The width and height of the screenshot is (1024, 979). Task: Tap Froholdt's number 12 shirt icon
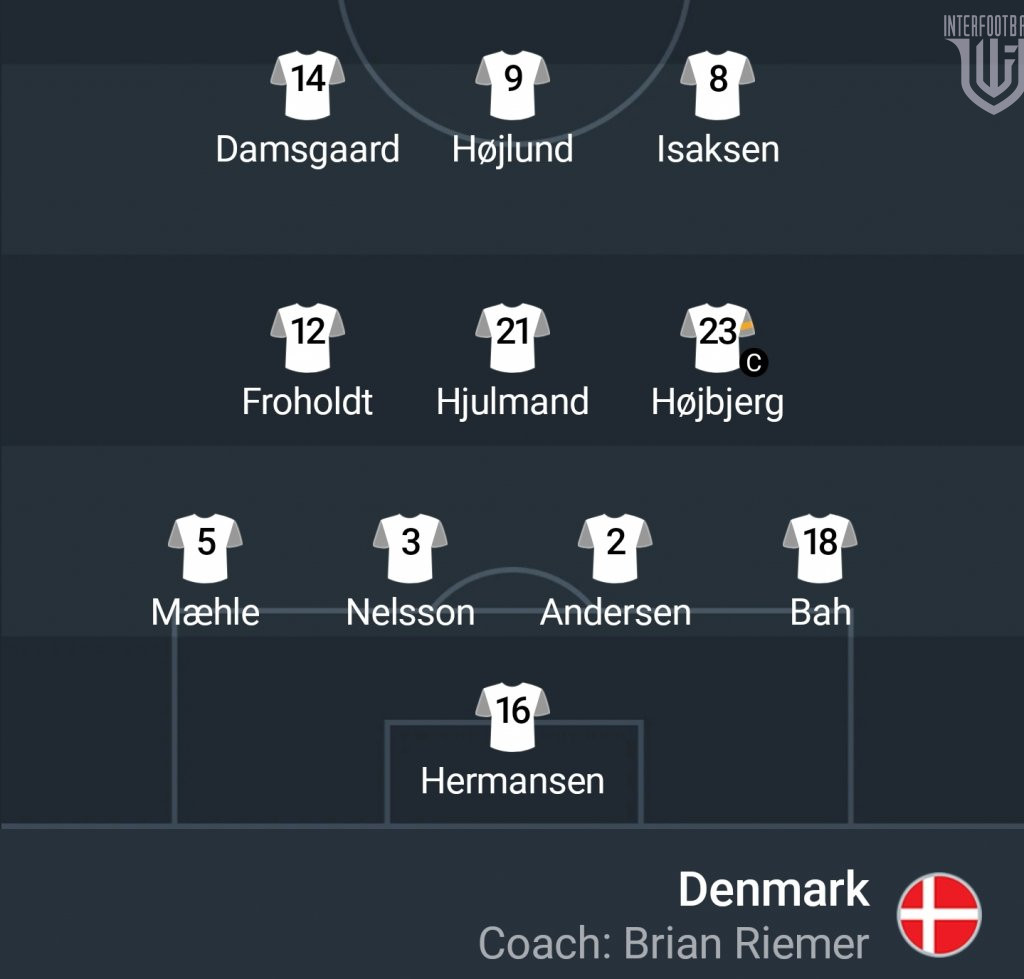(x=308, y=336)
